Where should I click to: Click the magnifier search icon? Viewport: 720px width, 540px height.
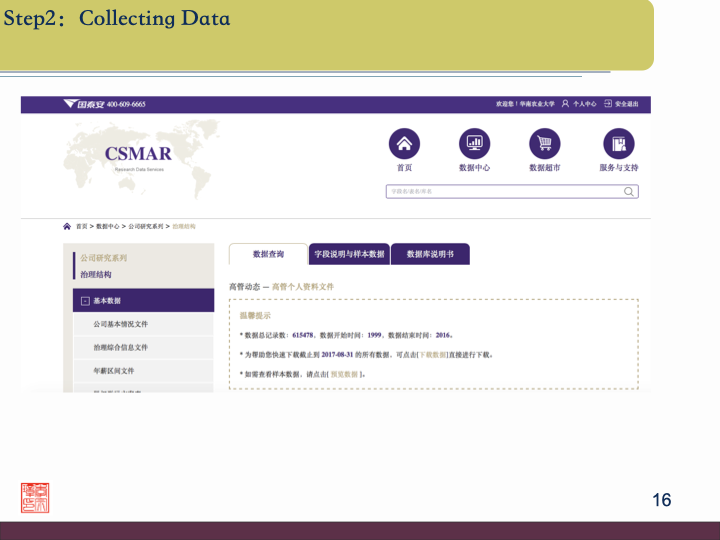point(629,191)
